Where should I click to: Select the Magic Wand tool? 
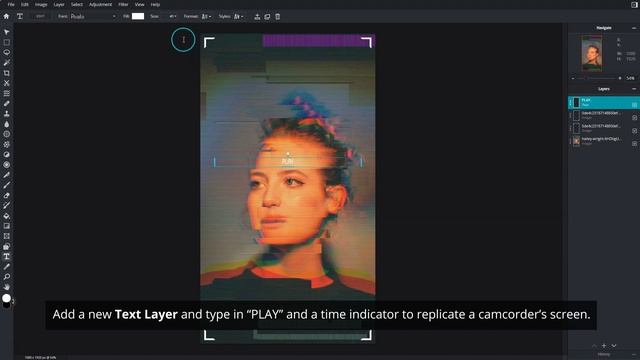[x=7, y=63]
